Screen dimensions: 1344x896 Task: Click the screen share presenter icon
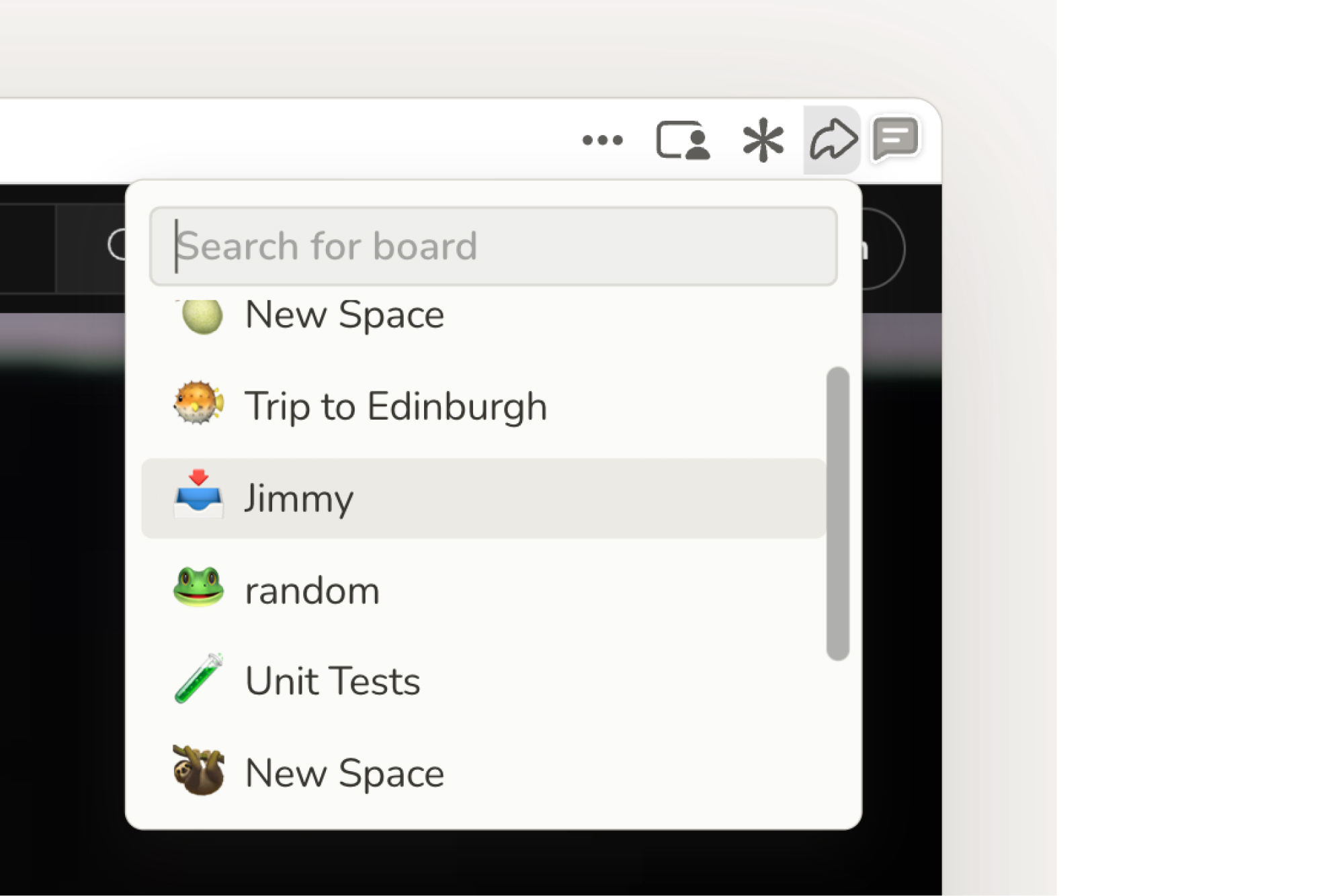tap(683, 140)
